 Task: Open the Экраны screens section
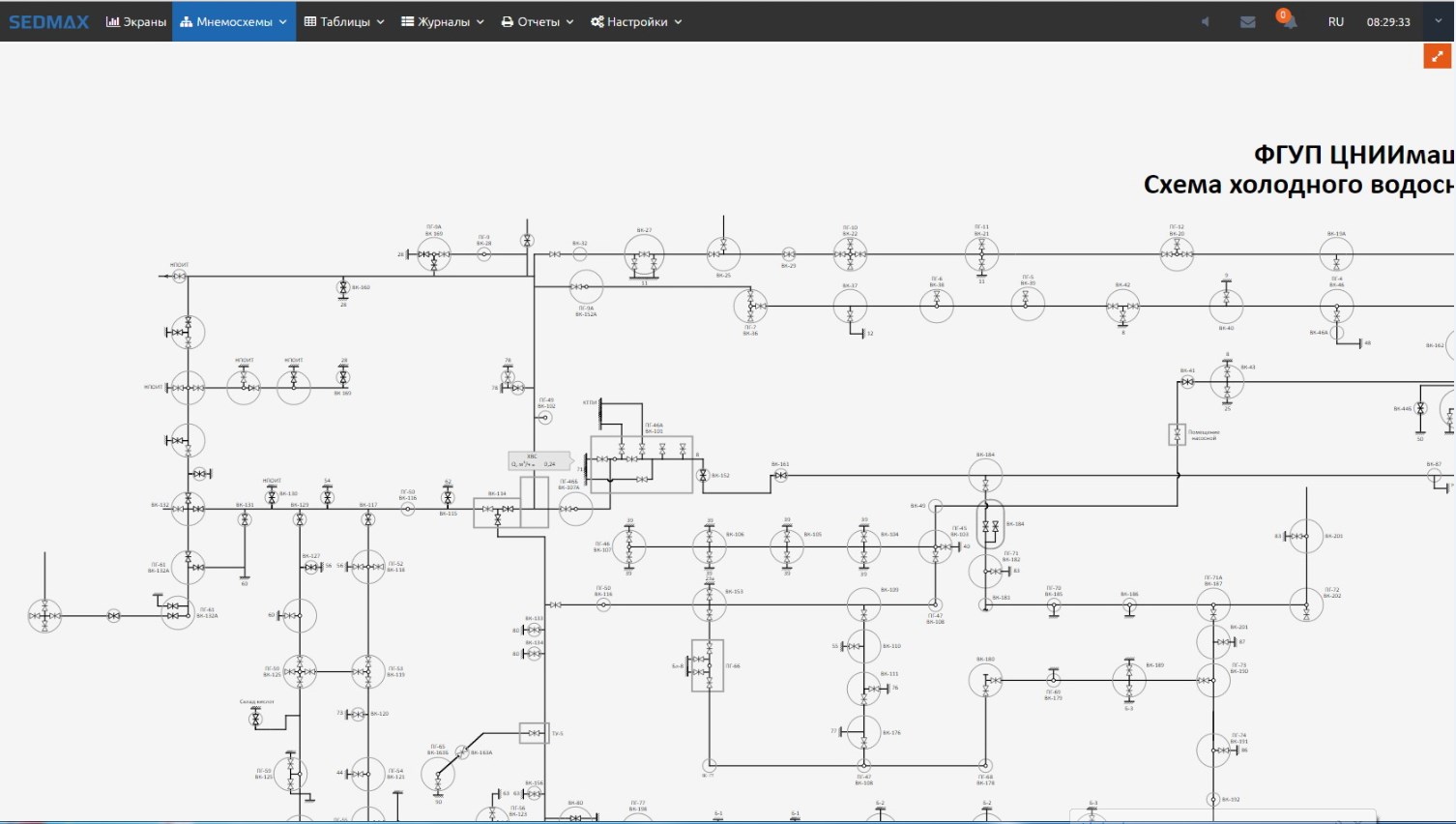[x=136, y=21]
